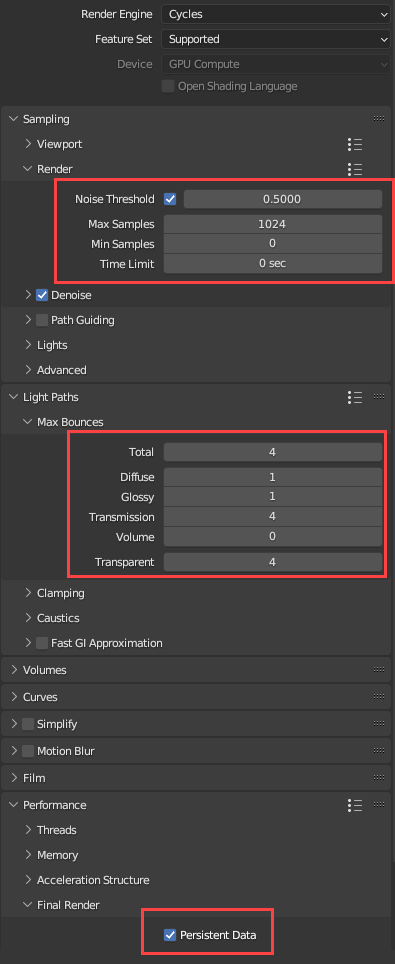Viewport: 395px width, 964px height.
Task: Click the Sampling panel drag grip
Action: click(379, 119)
